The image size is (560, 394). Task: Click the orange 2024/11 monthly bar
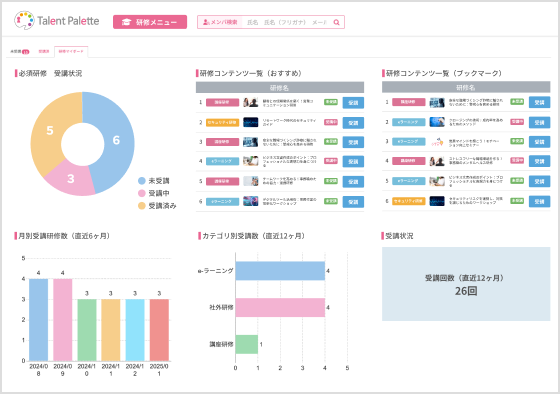[111, 330]
